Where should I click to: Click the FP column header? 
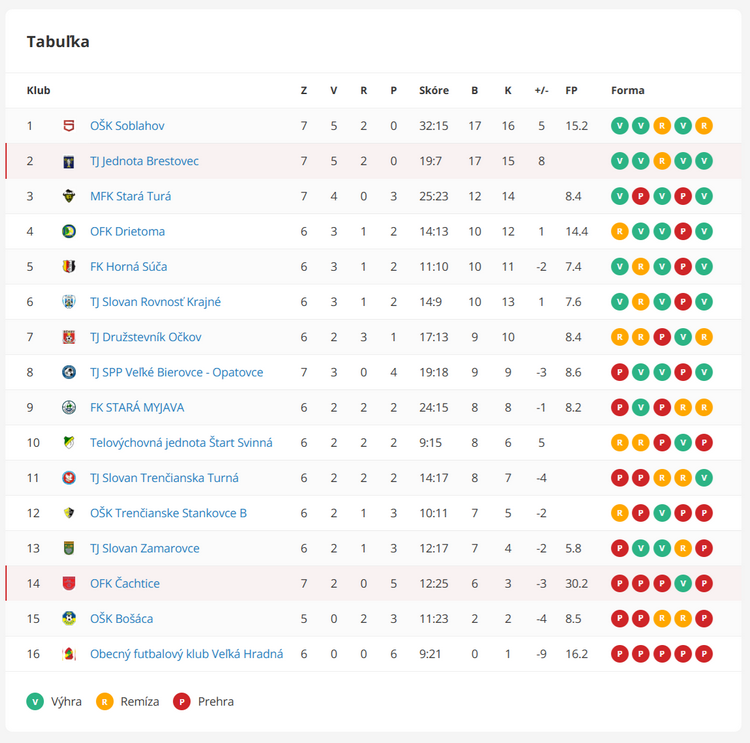coord(571,90)
